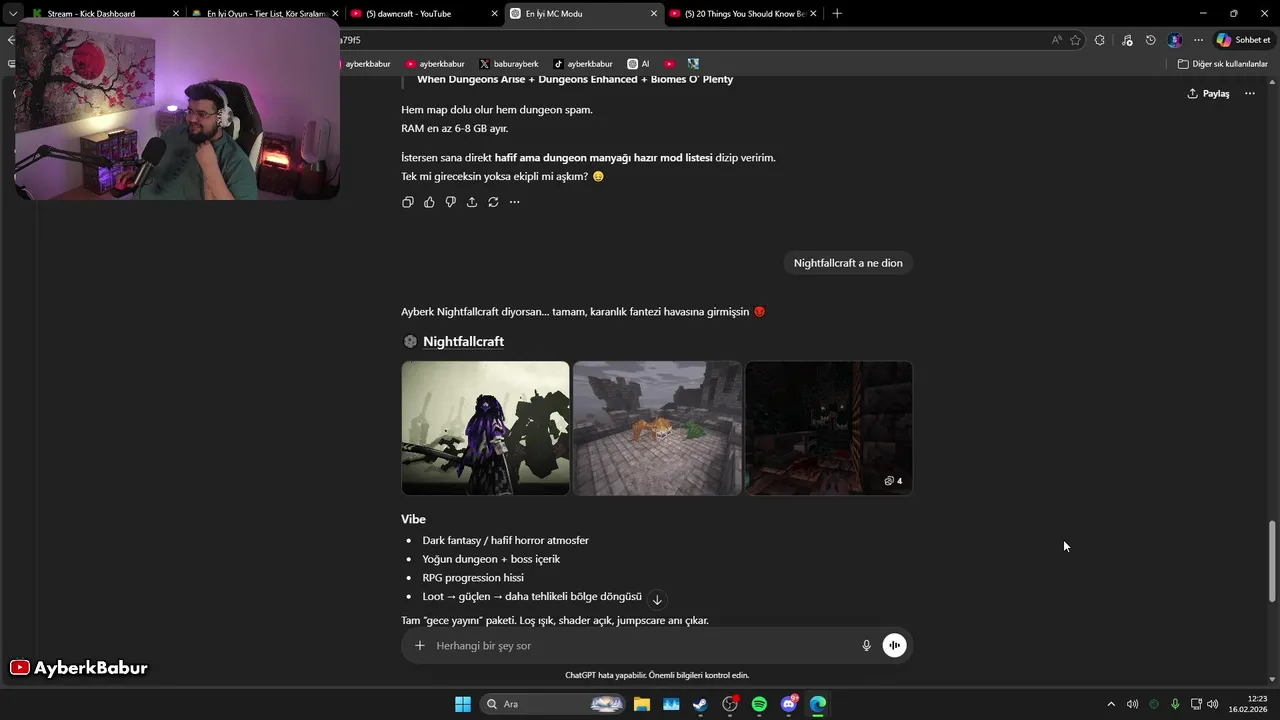Open Copilot Sohbet et button

point(1243,40)
